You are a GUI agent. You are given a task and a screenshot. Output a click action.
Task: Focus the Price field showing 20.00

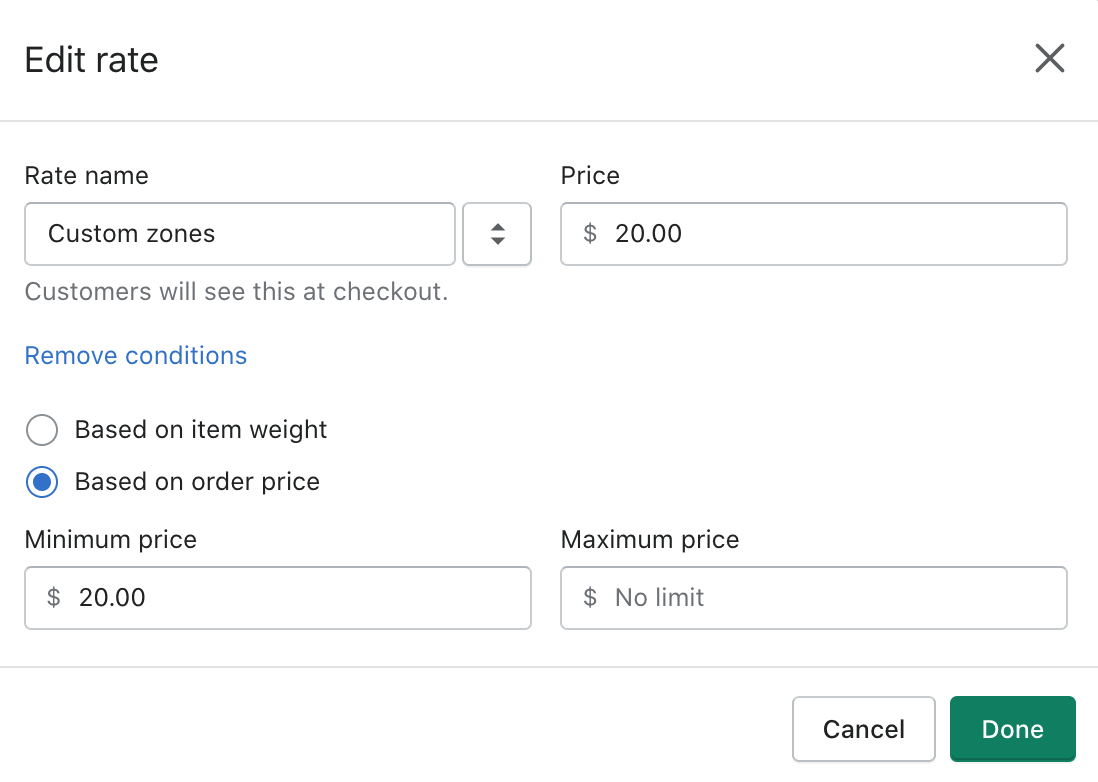[814, 234]
